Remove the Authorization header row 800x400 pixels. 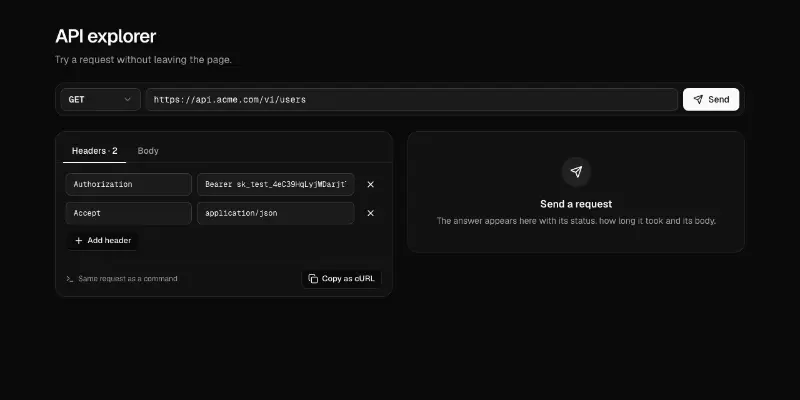tap(370, 184)
